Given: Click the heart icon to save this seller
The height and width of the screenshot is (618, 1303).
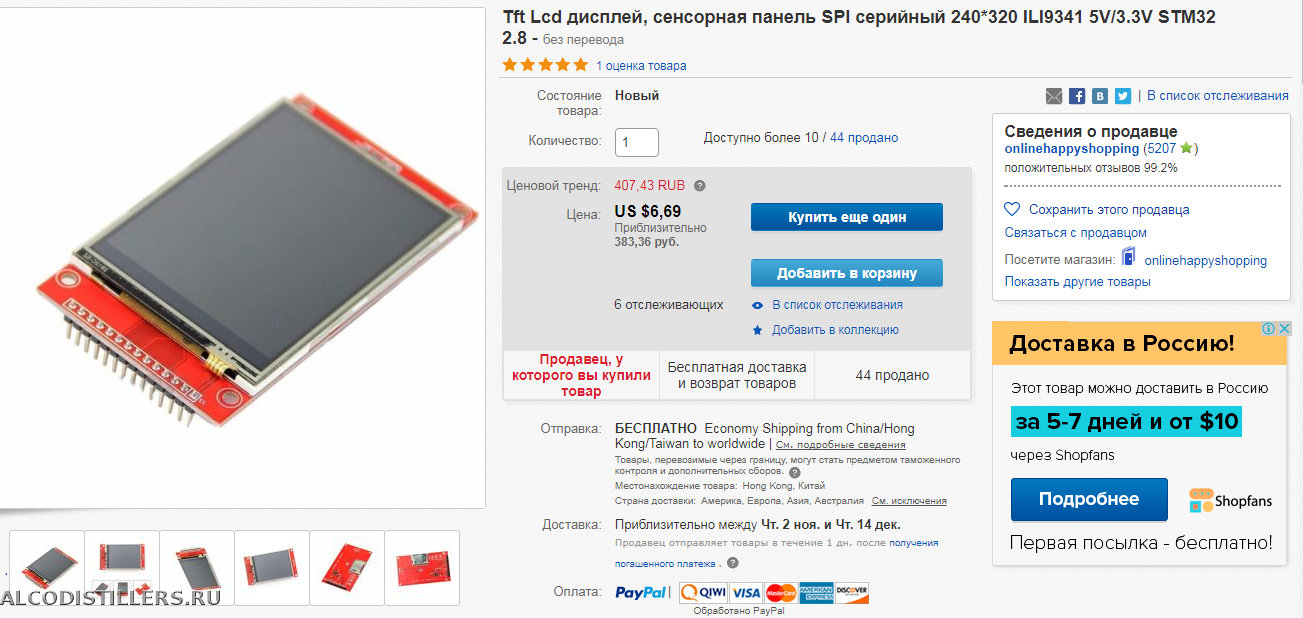Looking at the screenshot, I should (x=1012, y=210).
